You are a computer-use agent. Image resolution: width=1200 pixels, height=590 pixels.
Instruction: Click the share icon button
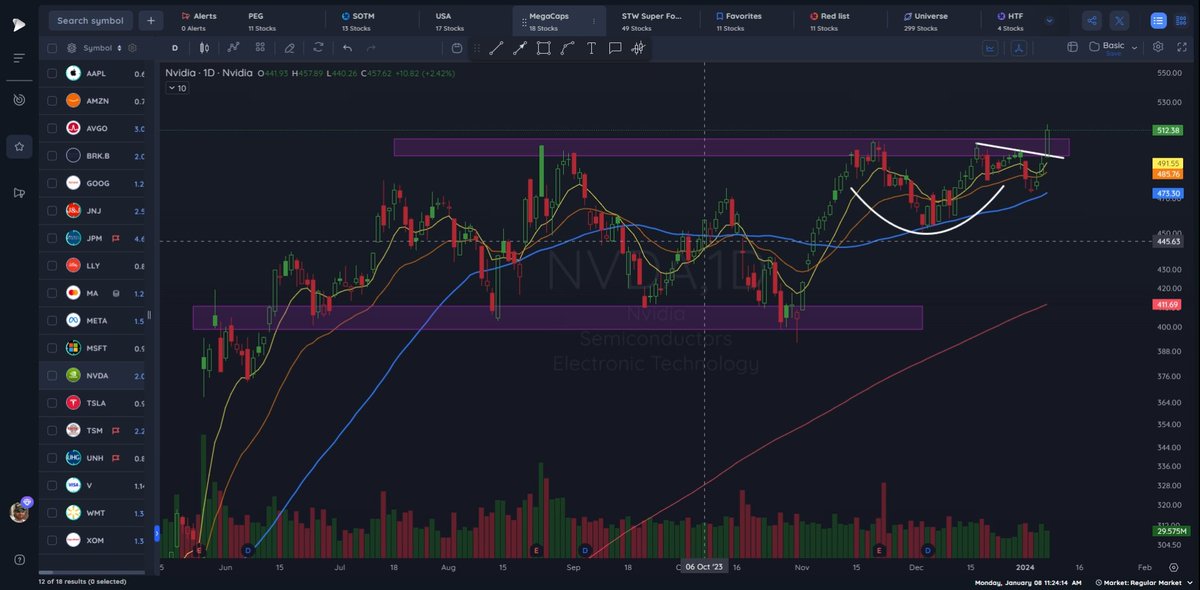tap(1091, 20)
